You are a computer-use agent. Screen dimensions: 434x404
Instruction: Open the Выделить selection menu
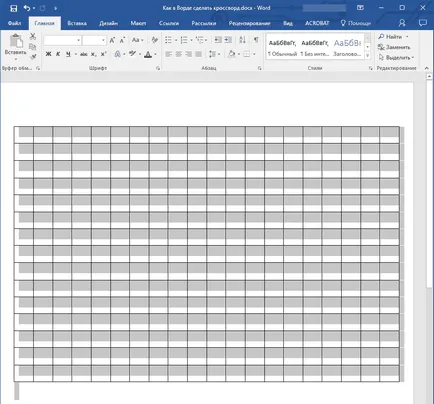396,57
